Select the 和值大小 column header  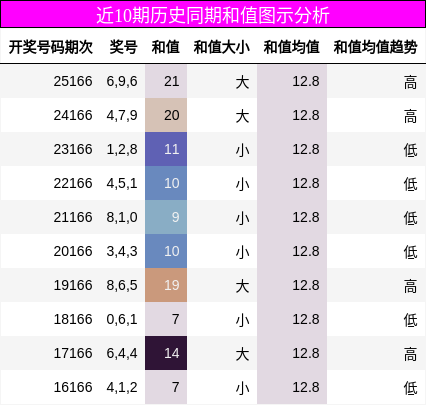[222, 47]
